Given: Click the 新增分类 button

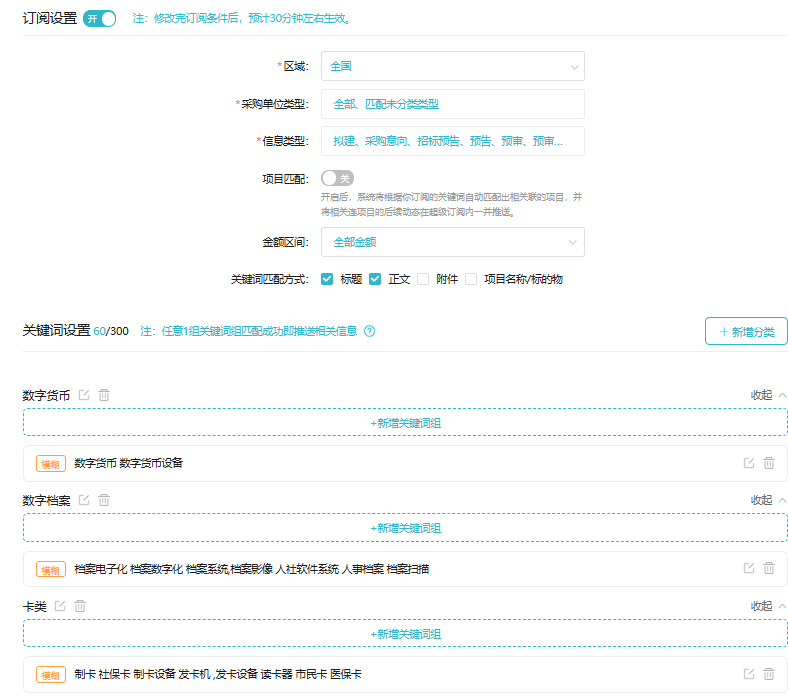Looking at the screenshot, I should pos(746,331).
